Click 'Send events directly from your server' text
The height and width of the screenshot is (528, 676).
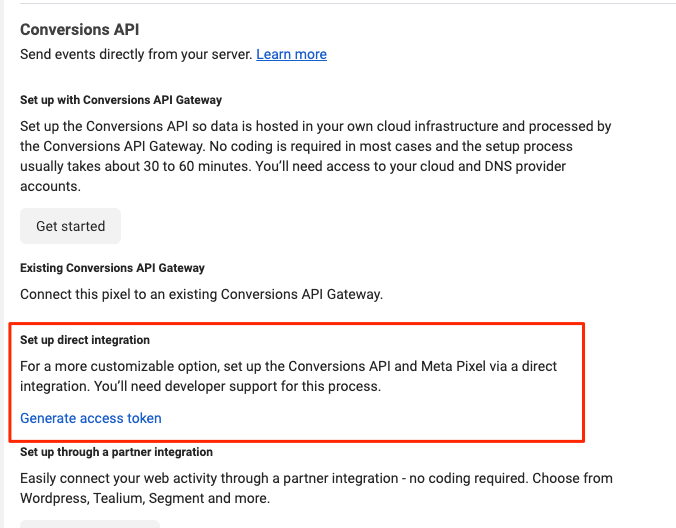click(x=136, y=54)
